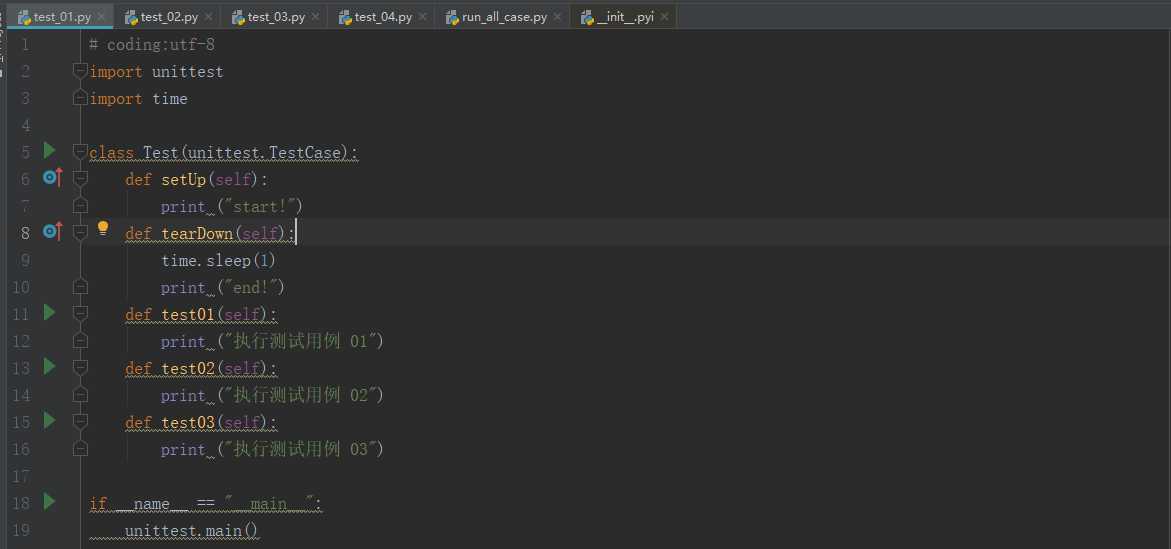This screenshot has height=549, width=1171.
Task: Close the __init__.pyi tab
Action: tap(664, 16)
